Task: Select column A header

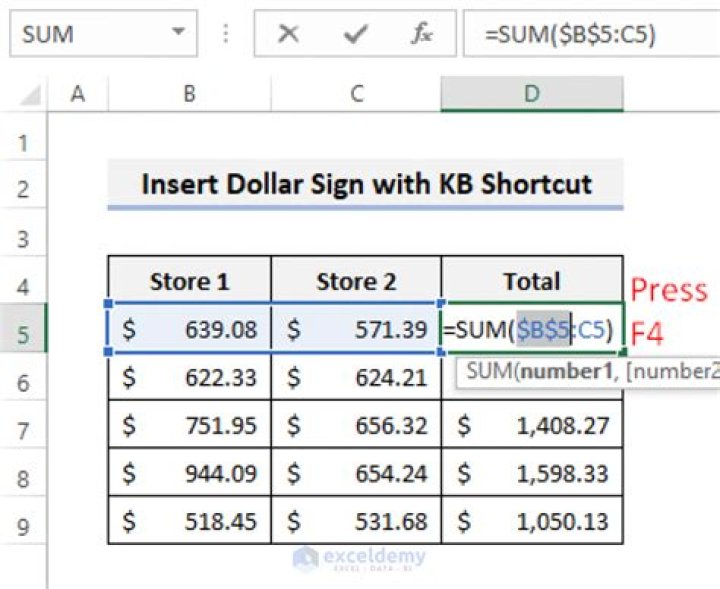Action: (x=78, y=94)
